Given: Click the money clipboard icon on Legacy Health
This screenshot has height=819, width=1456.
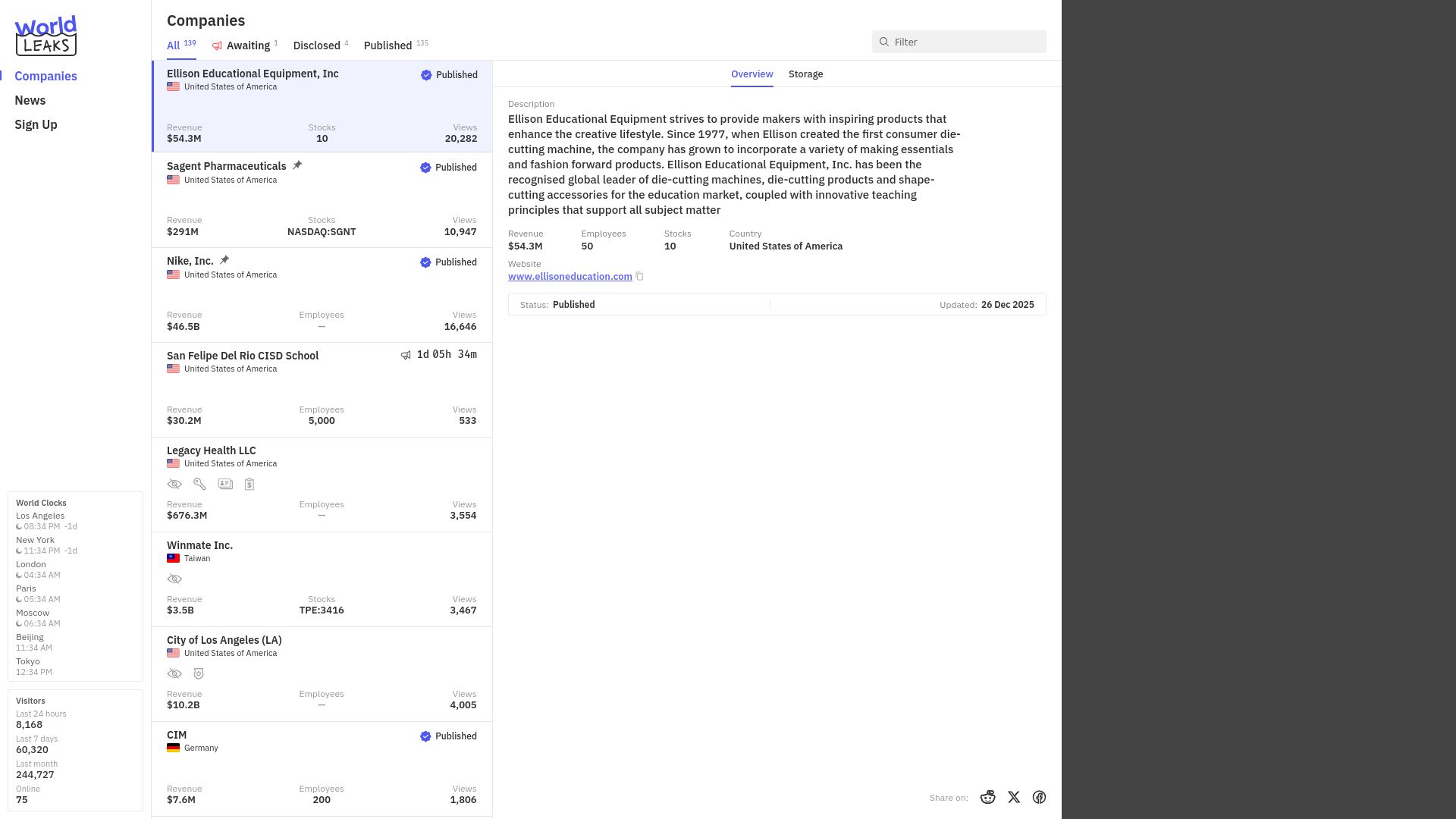Looking at the screenshot, I should (x=249, y=484).
